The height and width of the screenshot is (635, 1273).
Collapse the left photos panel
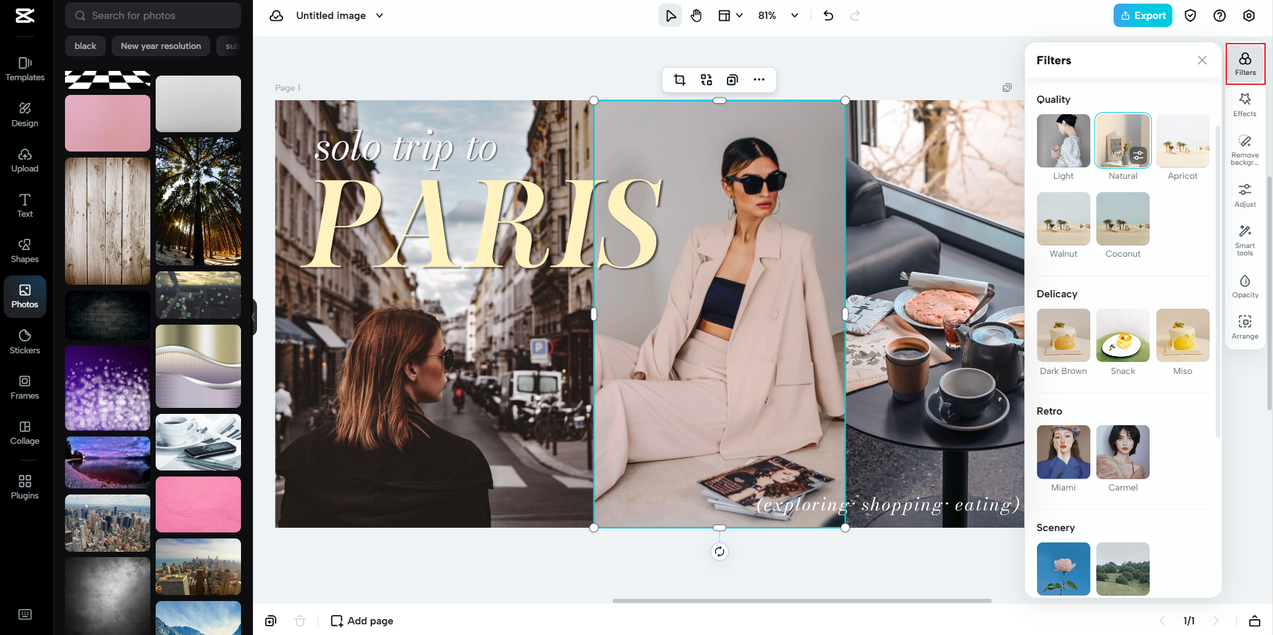254,317
